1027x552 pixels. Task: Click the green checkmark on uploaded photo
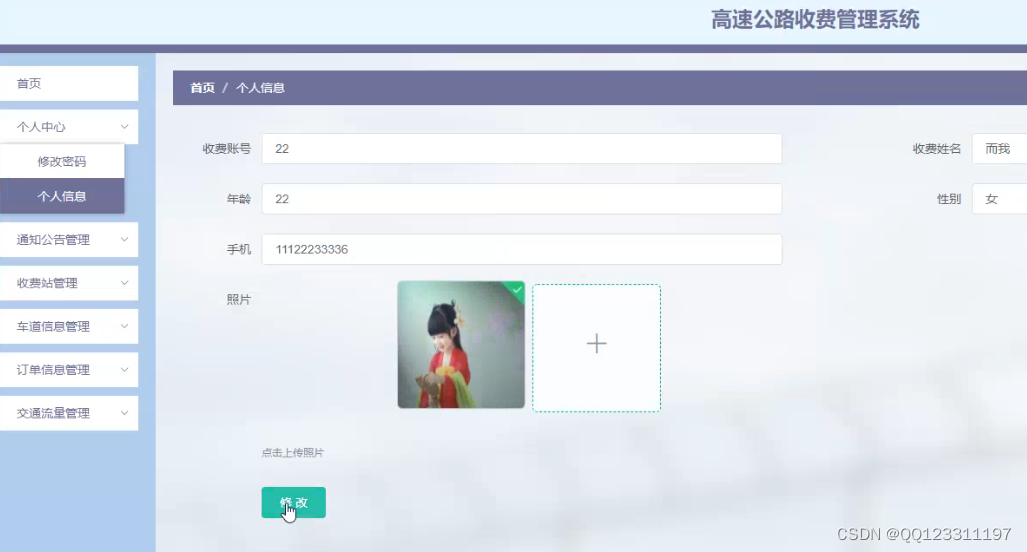tap(517, 289)
